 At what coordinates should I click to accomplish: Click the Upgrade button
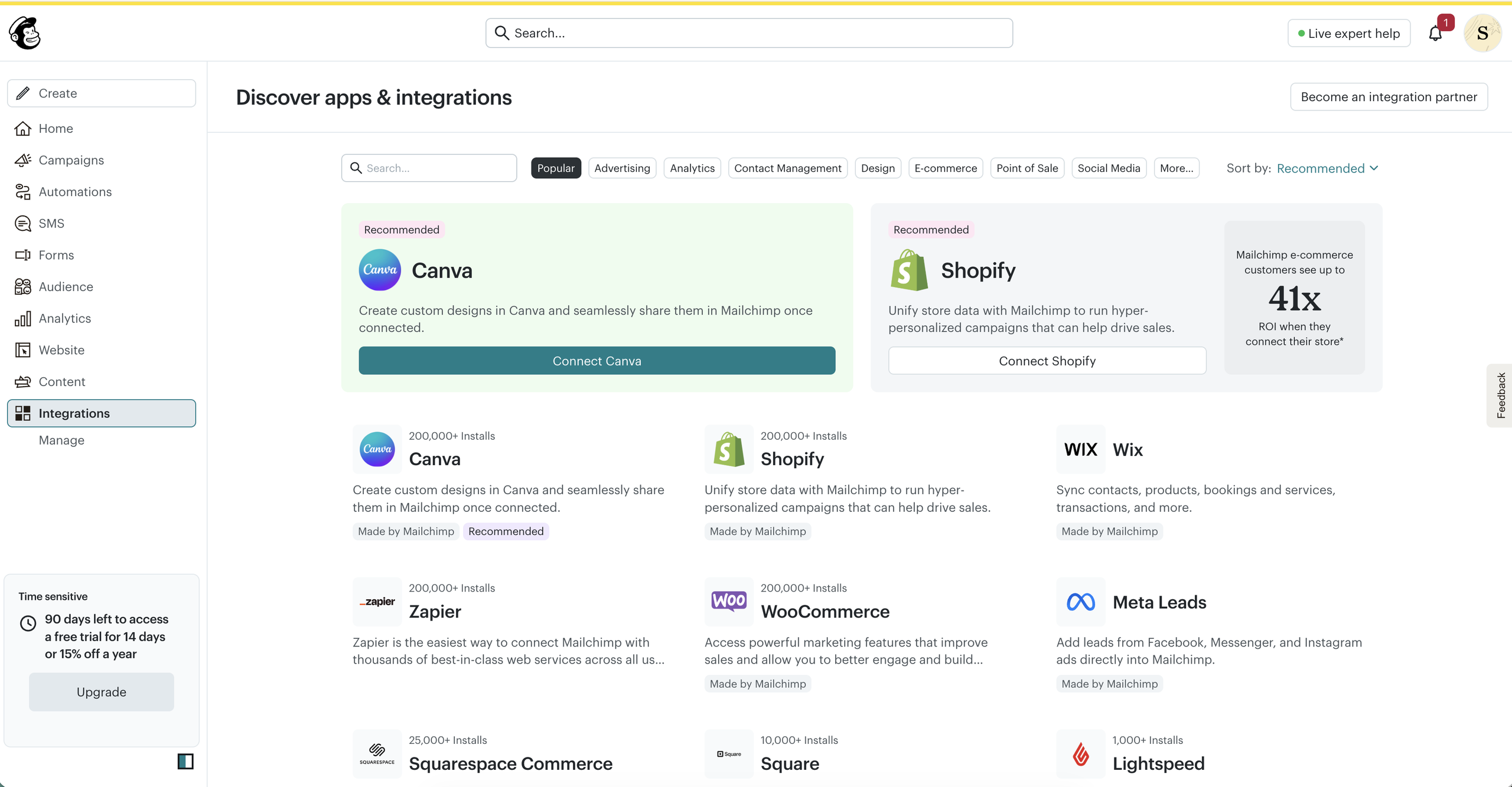pyautogui.click(x=101, y=692)
